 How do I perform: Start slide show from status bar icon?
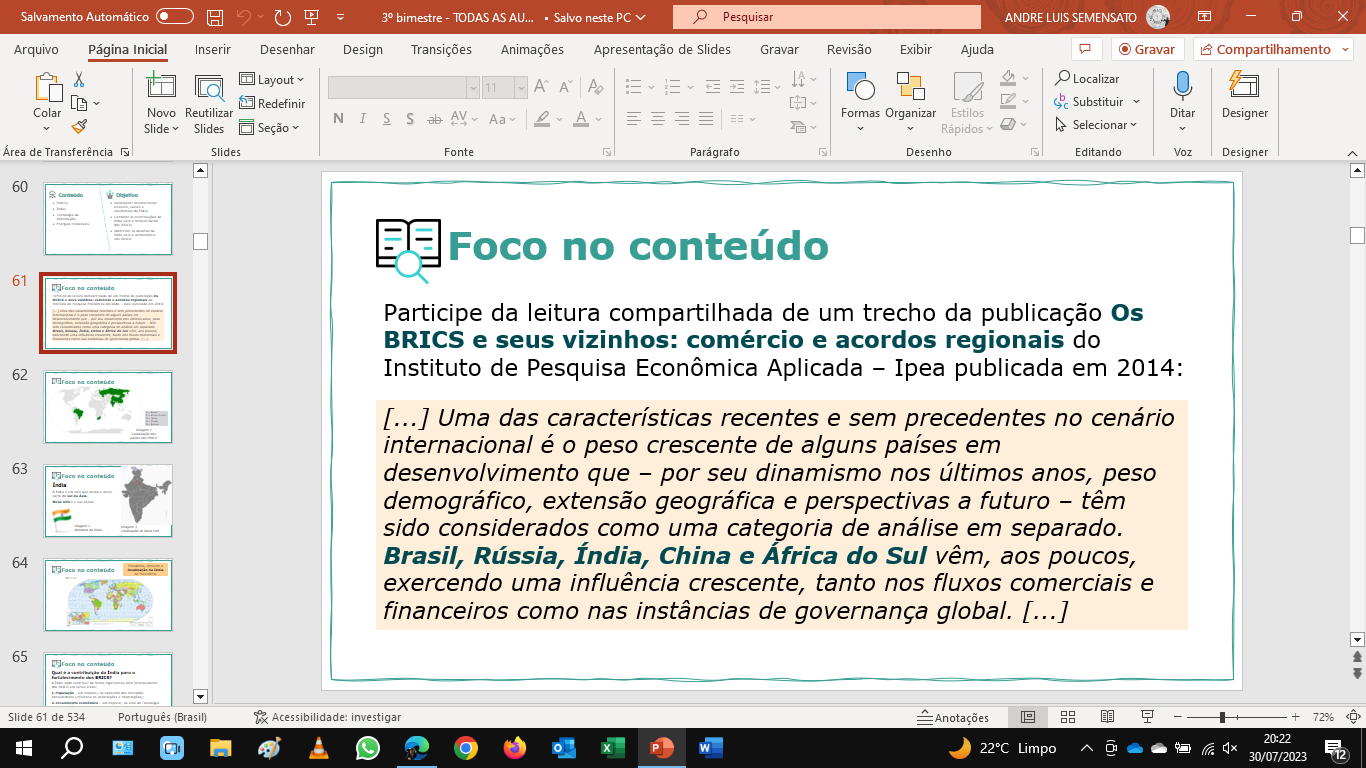[x=1148, y=717]
